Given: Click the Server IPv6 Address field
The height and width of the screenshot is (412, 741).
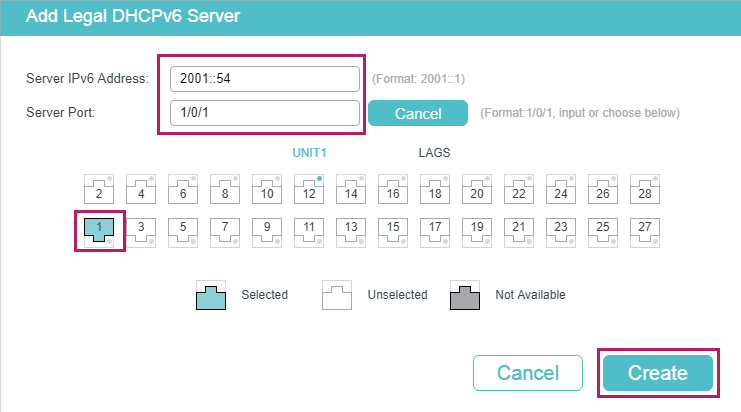Looking at the screenshot, I should [x=265, y=78].
